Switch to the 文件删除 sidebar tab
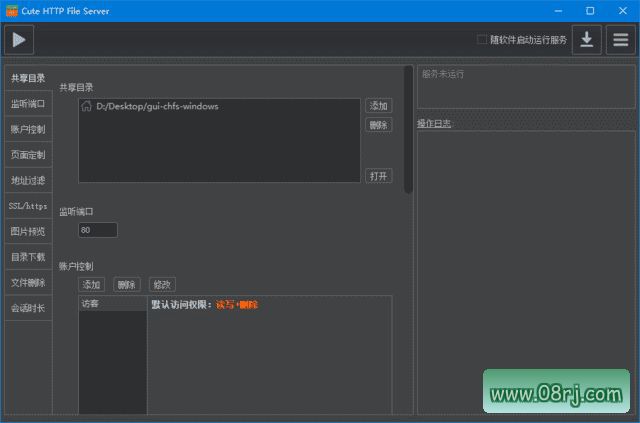The height and width of the screenshot is (423, 640). (28, 283)
